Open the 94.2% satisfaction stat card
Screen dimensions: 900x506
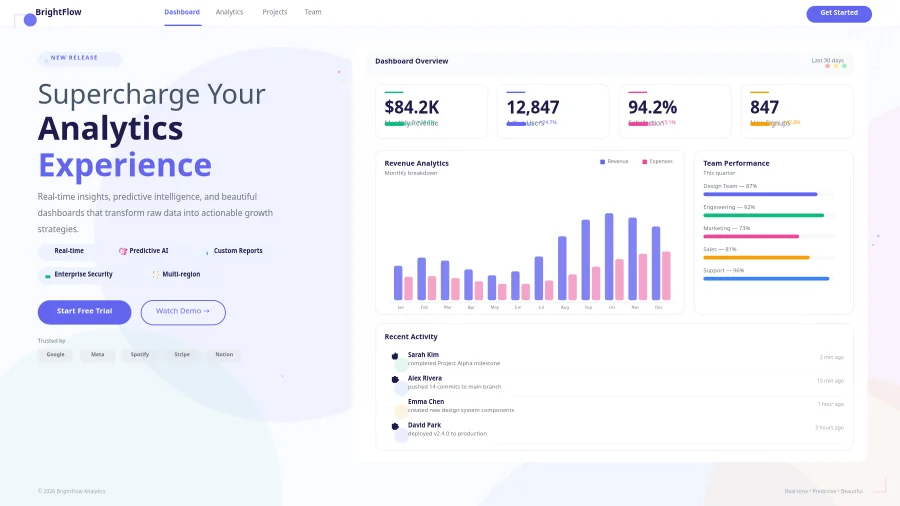[675, 111]
